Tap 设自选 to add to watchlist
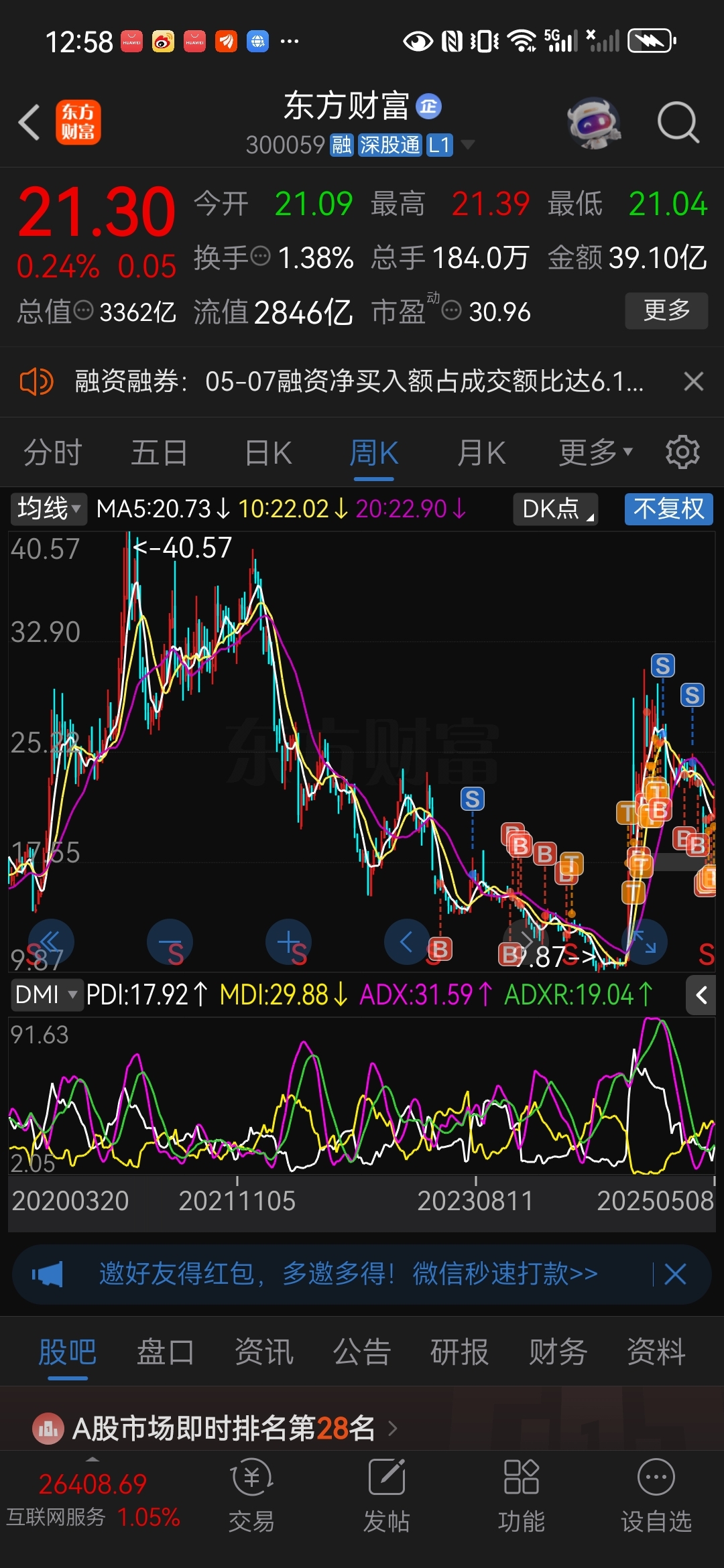 [x=656, y=1496]
